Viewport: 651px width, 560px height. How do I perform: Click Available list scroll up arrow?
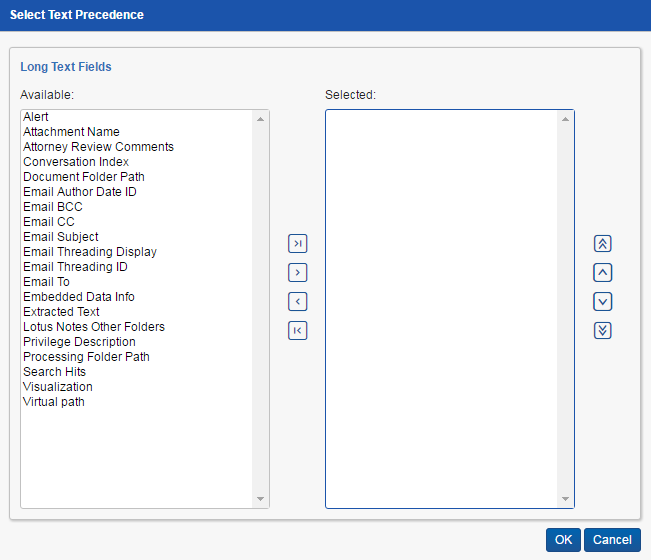(260, 119)
